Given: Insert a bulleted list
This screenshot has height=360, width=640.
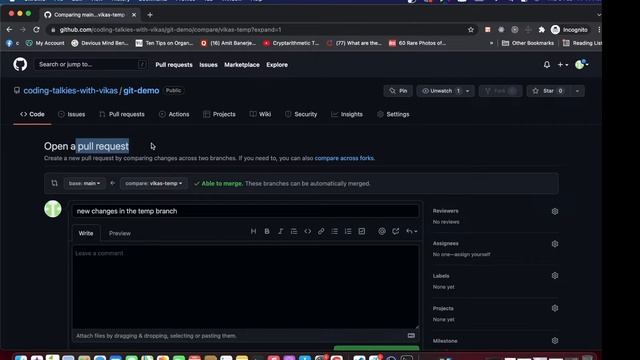Looking at the screenshot, I should click(x=335, y=231).
